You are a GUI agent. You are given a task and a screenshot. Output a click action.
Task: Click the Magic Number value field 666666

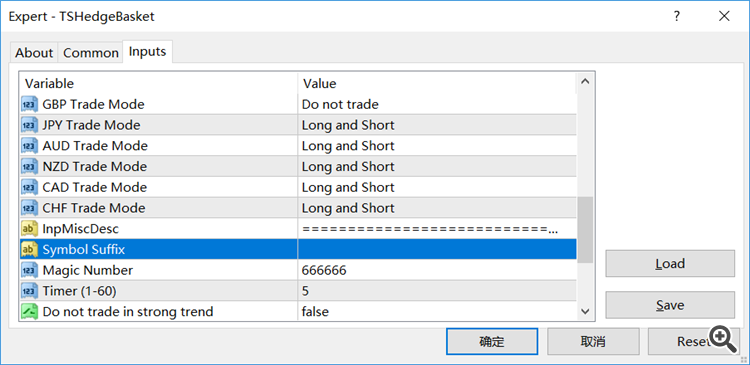437,270
